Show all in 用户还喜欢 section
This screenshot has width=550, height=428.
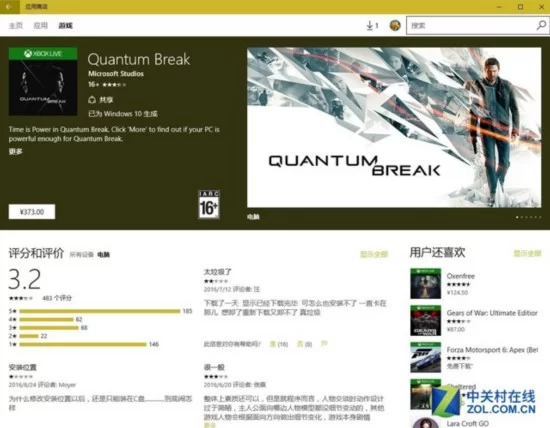(528, 253)
